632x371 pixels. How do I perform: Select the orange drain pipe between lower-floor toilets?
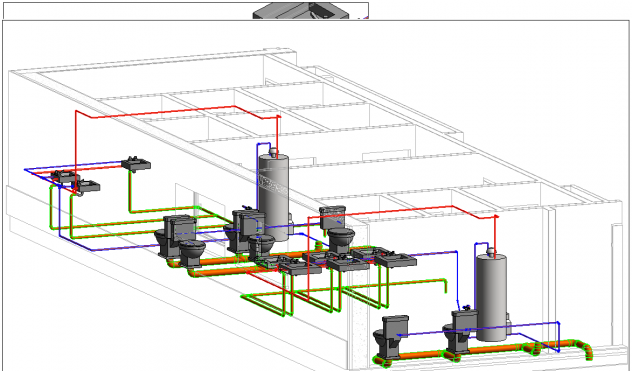click(422, 355)
